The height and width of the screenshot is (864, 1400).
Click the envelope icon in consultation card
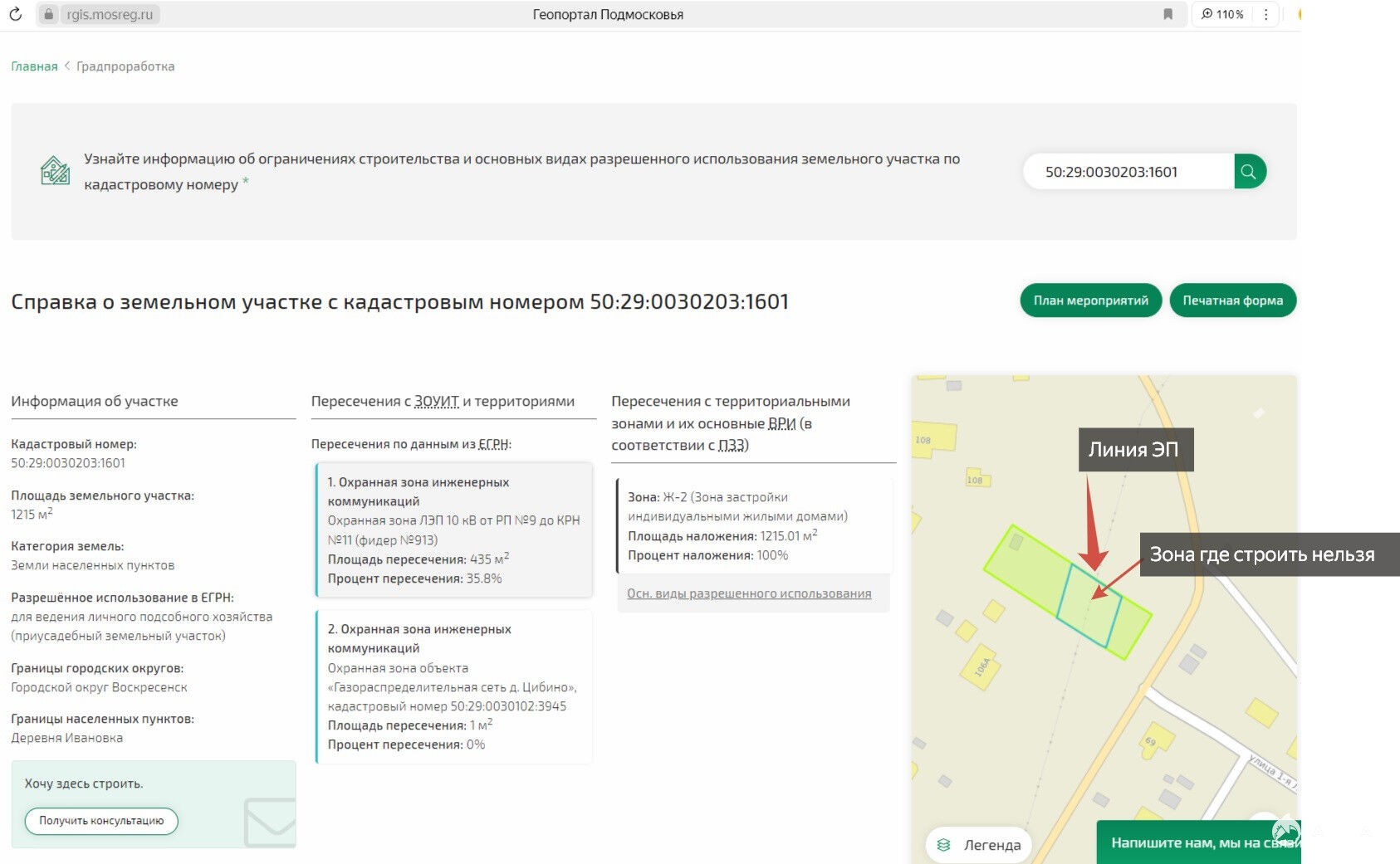(x=271, y=822)
